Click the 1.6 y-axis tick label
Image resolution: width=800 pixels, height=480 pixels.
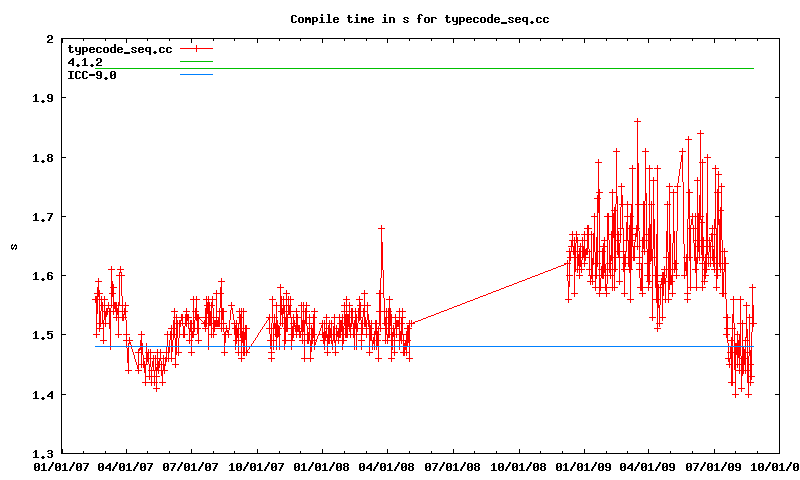pyautogui.click(x=41, y=276)
